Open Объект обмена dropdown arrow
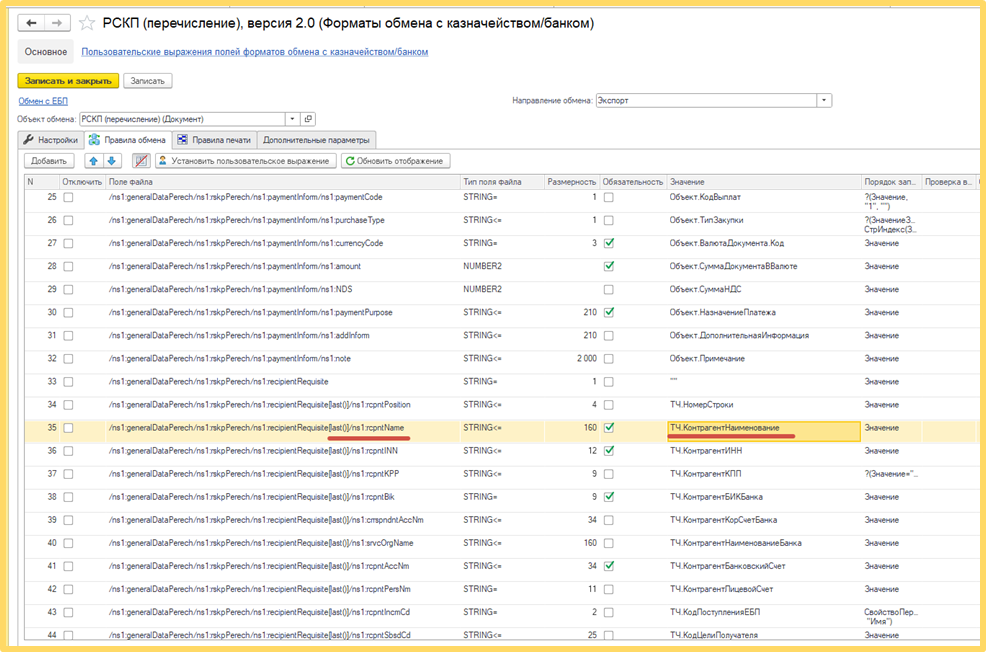 pyautogui.click(x=292, y=119)
